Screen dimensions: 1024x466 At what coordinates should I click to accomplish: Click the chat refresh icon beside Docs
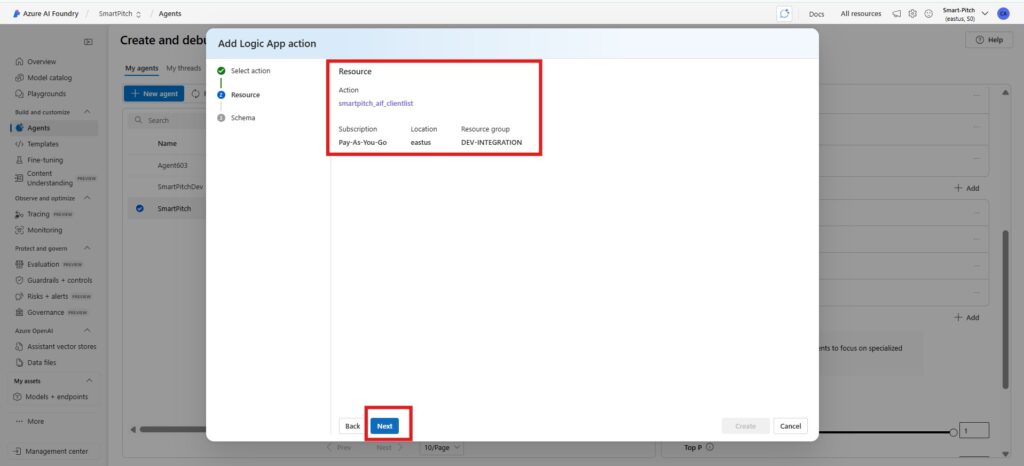[784, 14]
